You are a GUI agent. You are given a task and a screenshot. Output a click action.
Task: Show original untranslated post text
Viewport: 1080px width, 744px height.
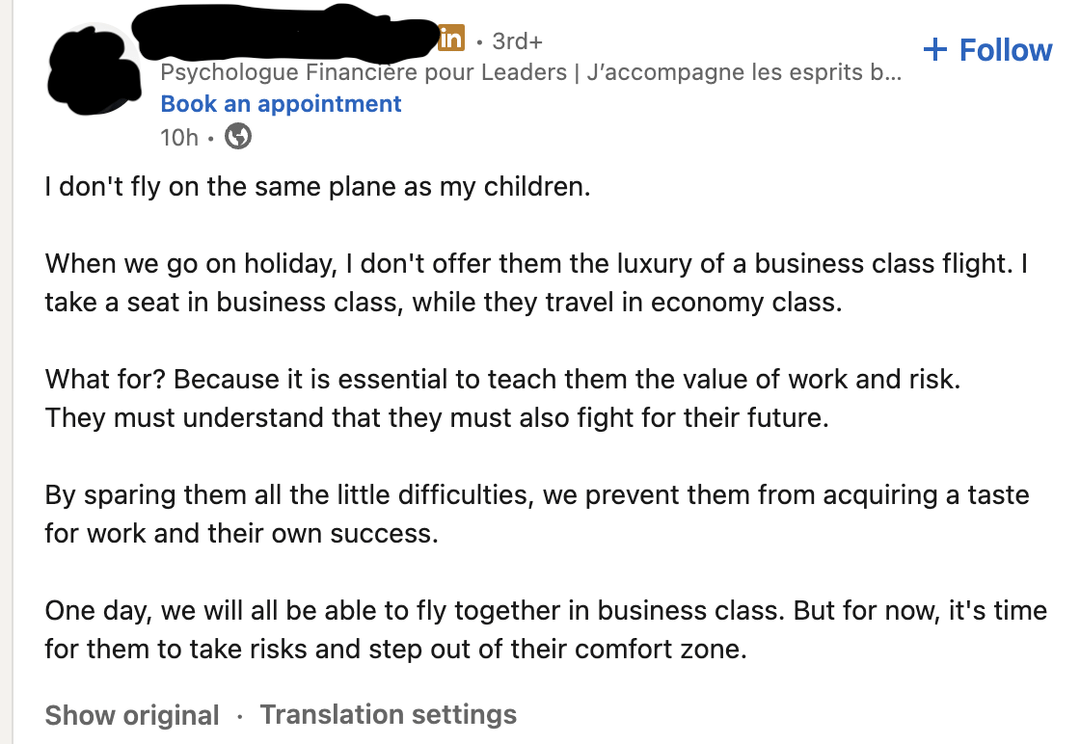click(x=132, y=715)
